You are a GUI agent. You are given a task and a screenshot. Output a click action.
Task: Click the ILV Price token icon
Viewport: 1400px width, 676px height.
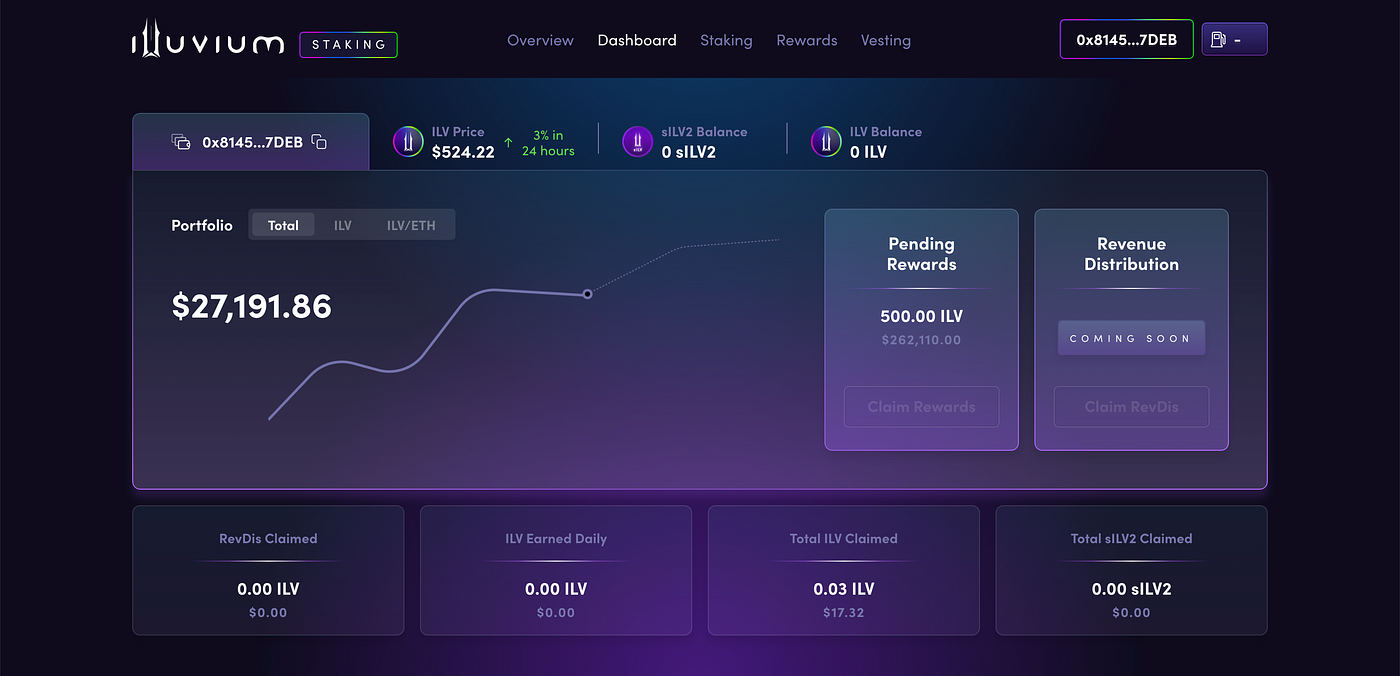point(408,142)
